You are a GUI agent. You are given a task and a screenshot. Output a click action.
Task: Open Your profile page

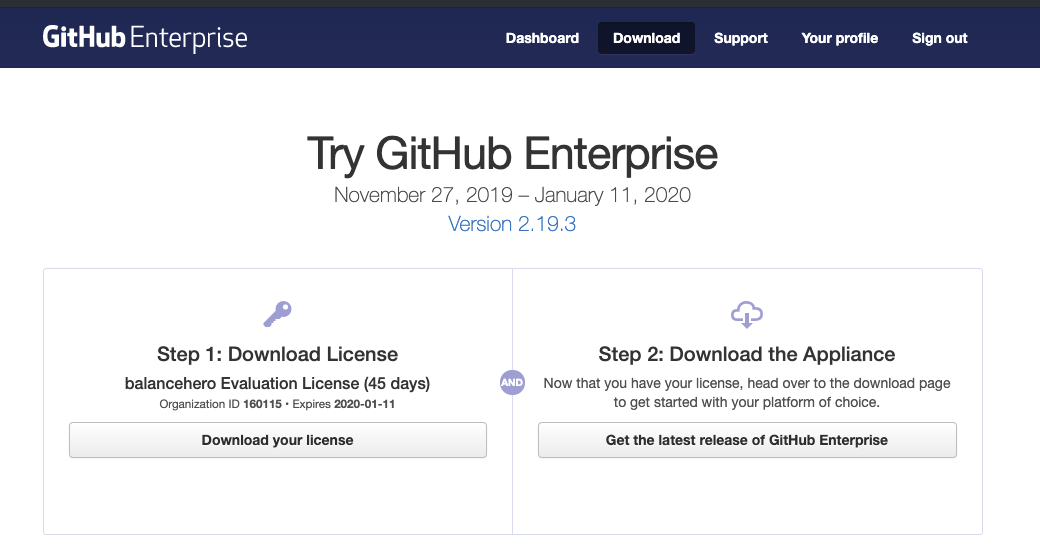tap(839, 38)
